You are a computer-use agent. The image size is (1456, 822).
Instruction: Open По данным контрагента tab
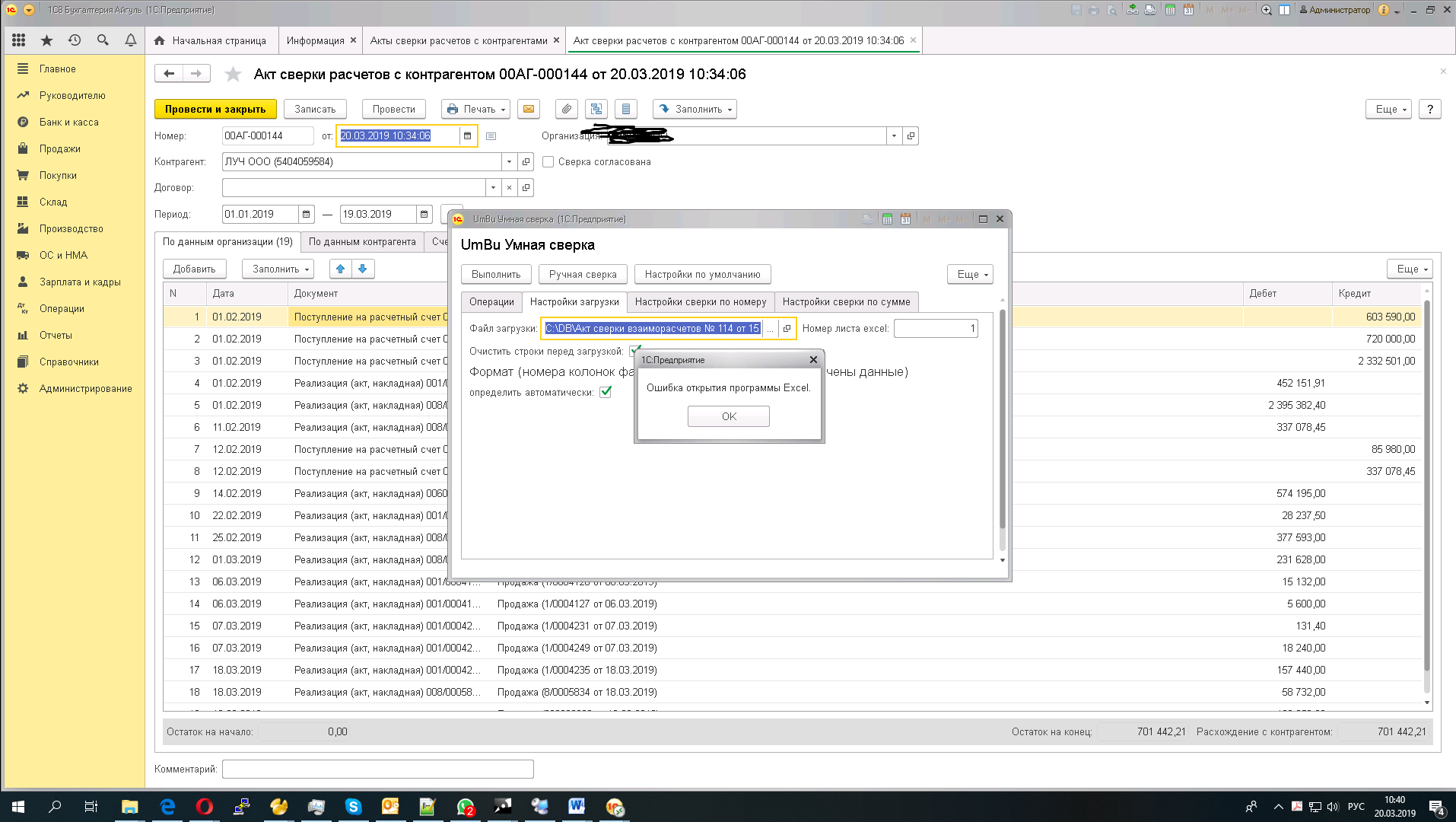click(362, 241)
